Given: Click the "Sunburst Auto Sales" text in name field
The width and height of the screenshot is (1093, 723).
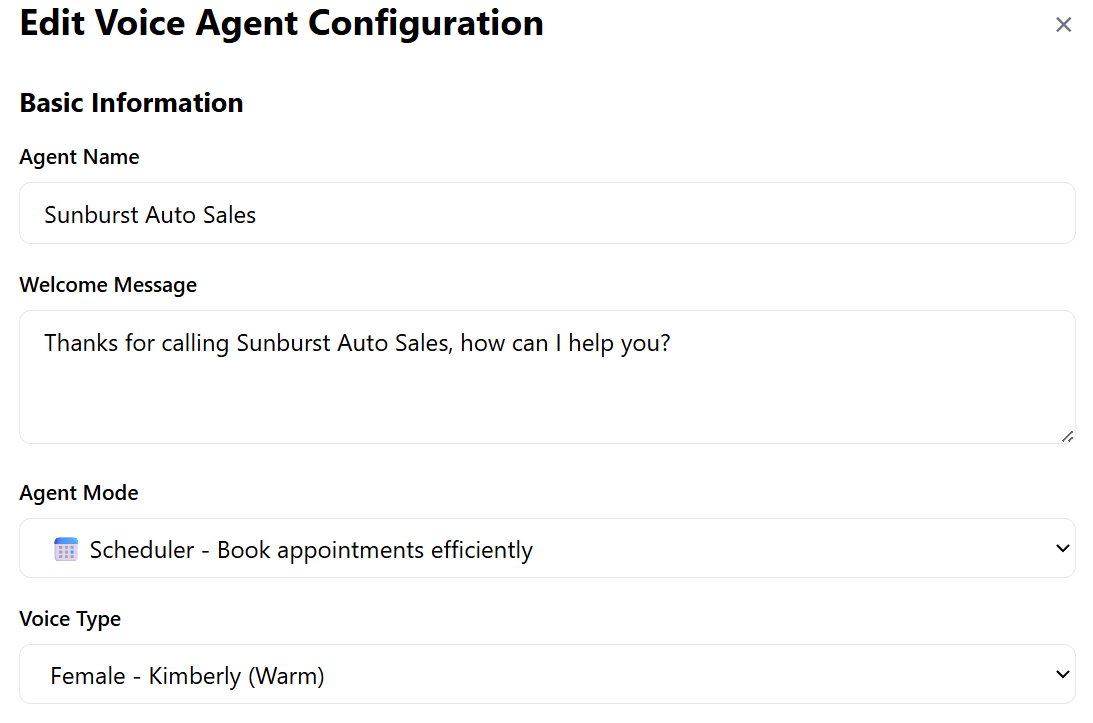Looking at the screenshot, I should click(x=150, y=215).
